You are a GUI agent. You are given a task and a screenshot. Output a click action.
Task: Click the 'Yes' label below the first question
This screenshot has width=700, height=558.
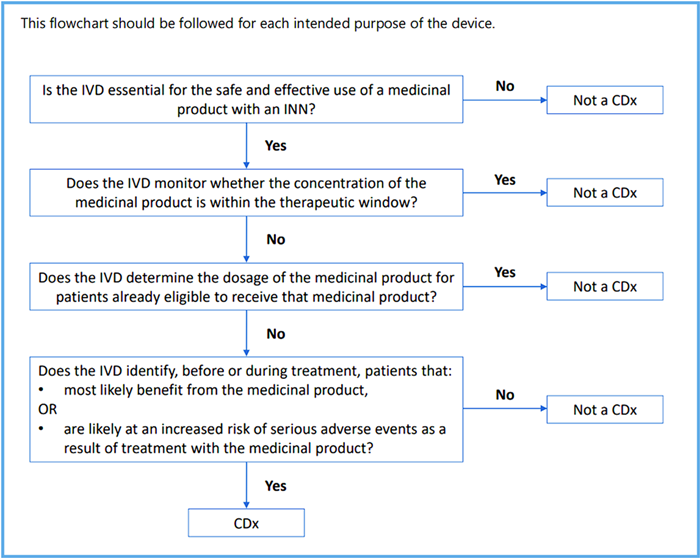pos(275,146)
